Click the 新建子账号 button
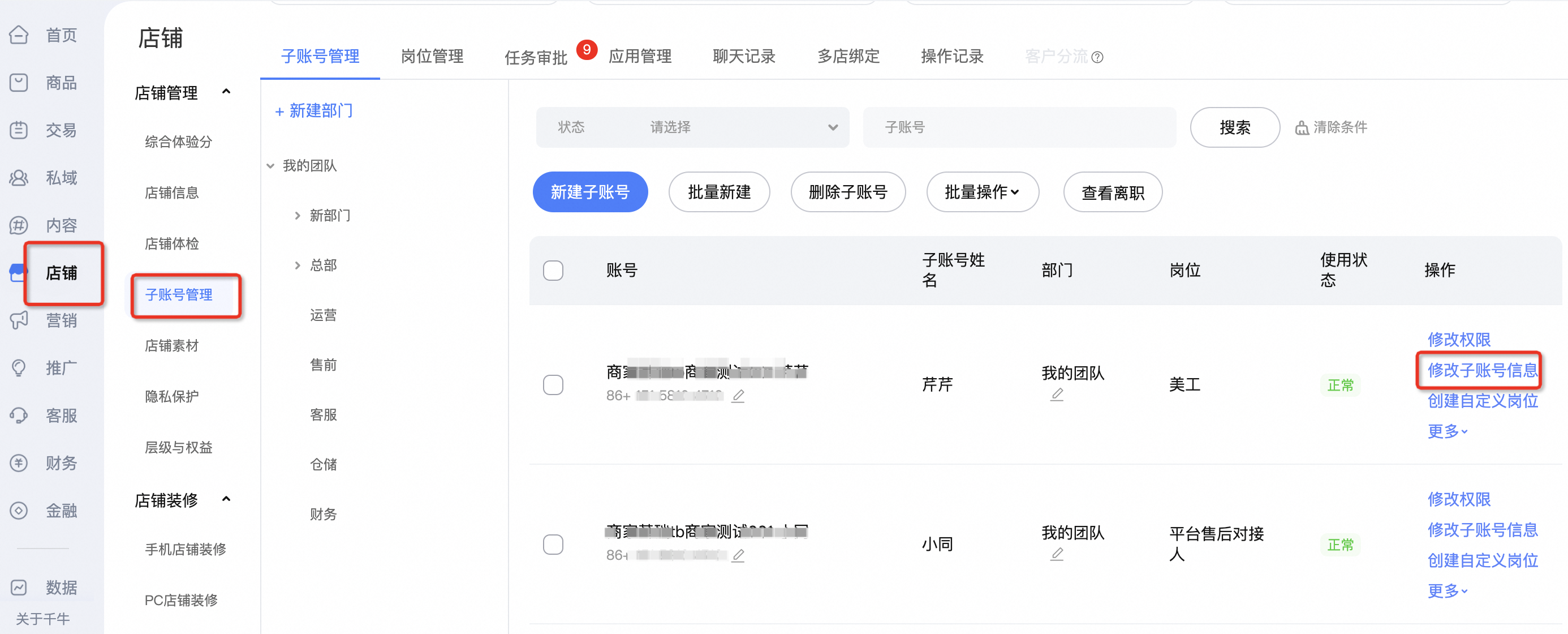The height and width of the screenshot is (634, 1568). pos(589,192)
